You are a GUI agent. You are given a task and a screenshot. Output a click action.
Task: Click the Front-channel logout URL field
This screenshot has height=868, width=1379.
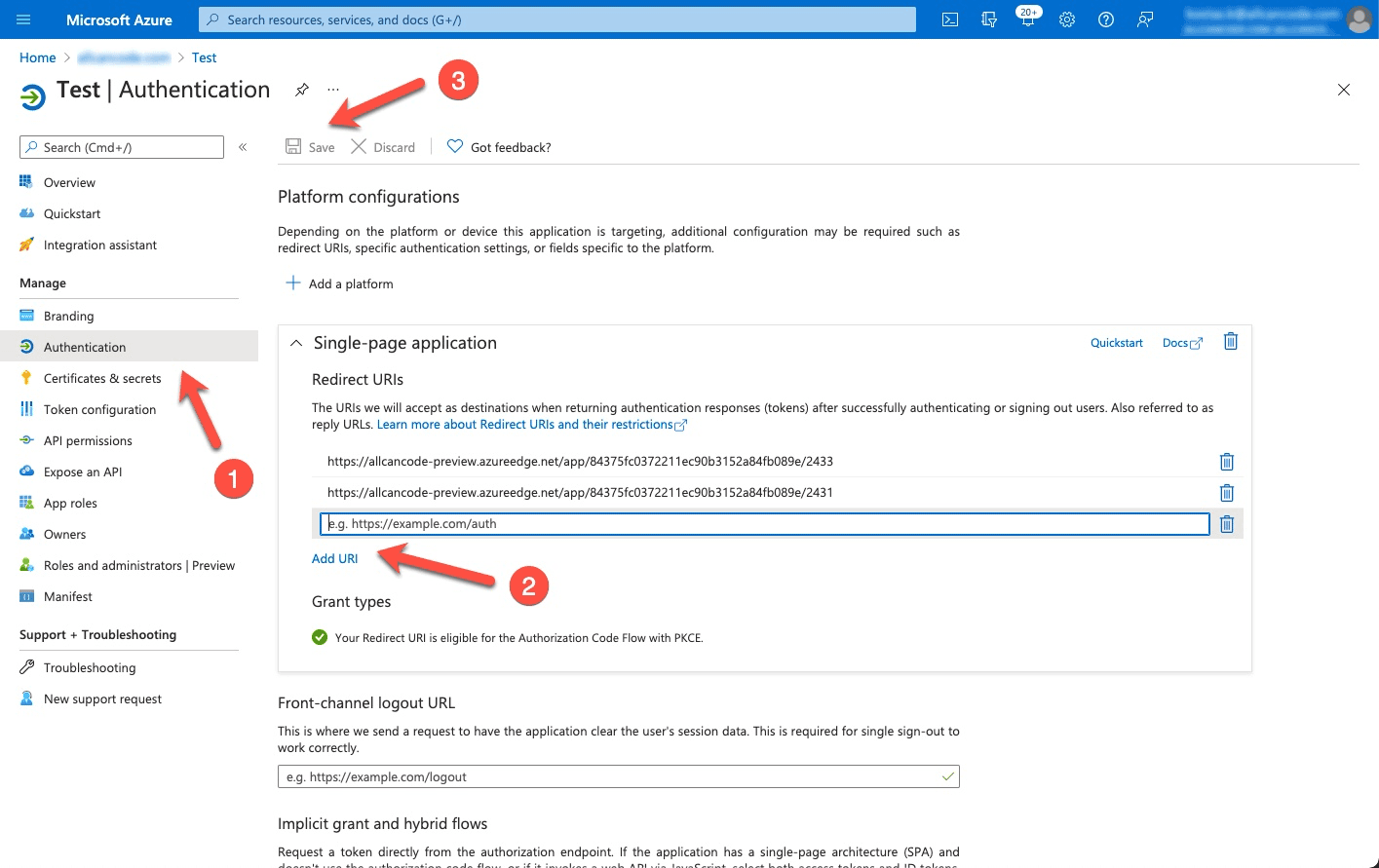[x=619, y=776]
